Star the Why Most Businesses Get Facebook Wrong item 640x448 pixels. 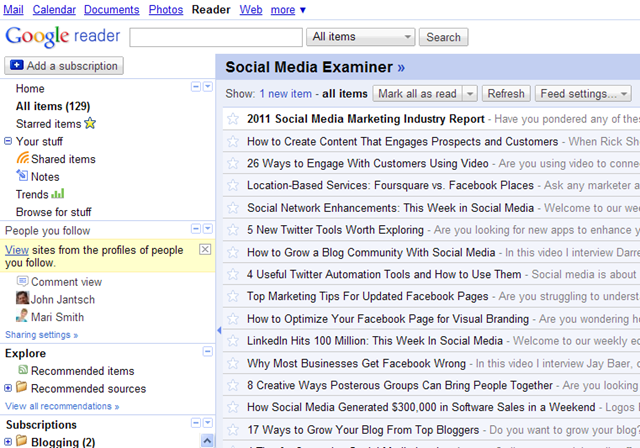[x=233, y=363]
